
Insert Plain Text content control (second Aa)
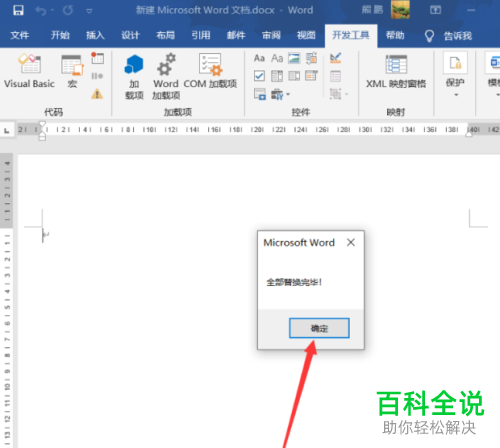(277, 58)
